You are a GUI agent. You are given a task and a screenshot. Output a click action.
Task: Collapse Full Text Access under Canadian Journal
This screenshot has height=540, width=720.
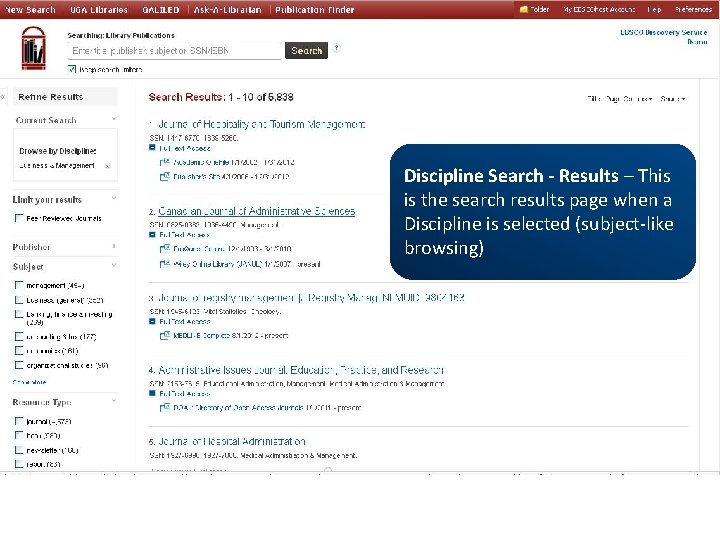[x=152, y=234]
